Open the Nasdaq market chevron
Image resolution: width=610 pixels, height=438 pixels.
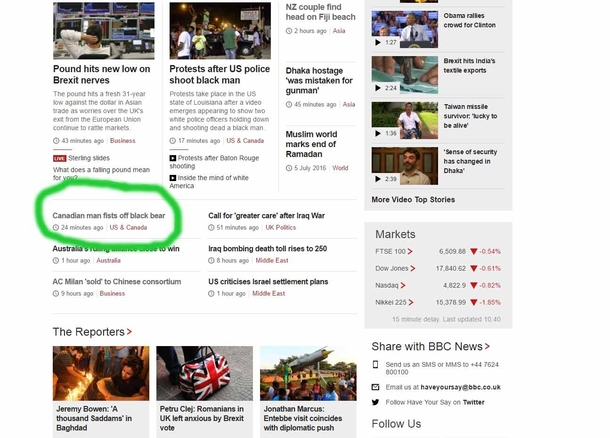[x=403, y=286]
